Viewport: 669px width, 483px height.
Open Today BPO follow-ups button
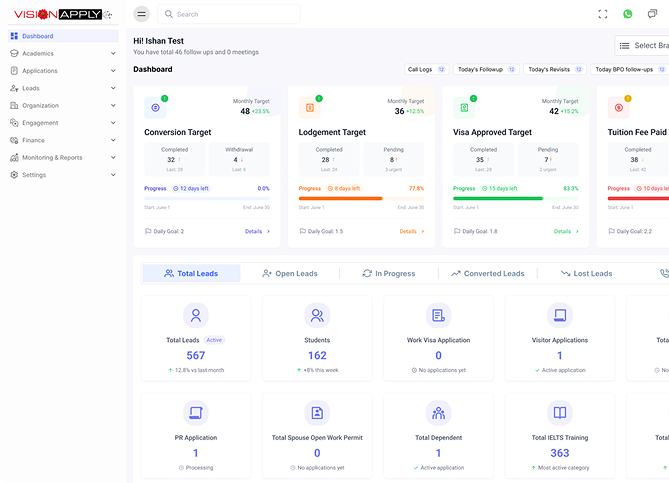pos(630,69)
